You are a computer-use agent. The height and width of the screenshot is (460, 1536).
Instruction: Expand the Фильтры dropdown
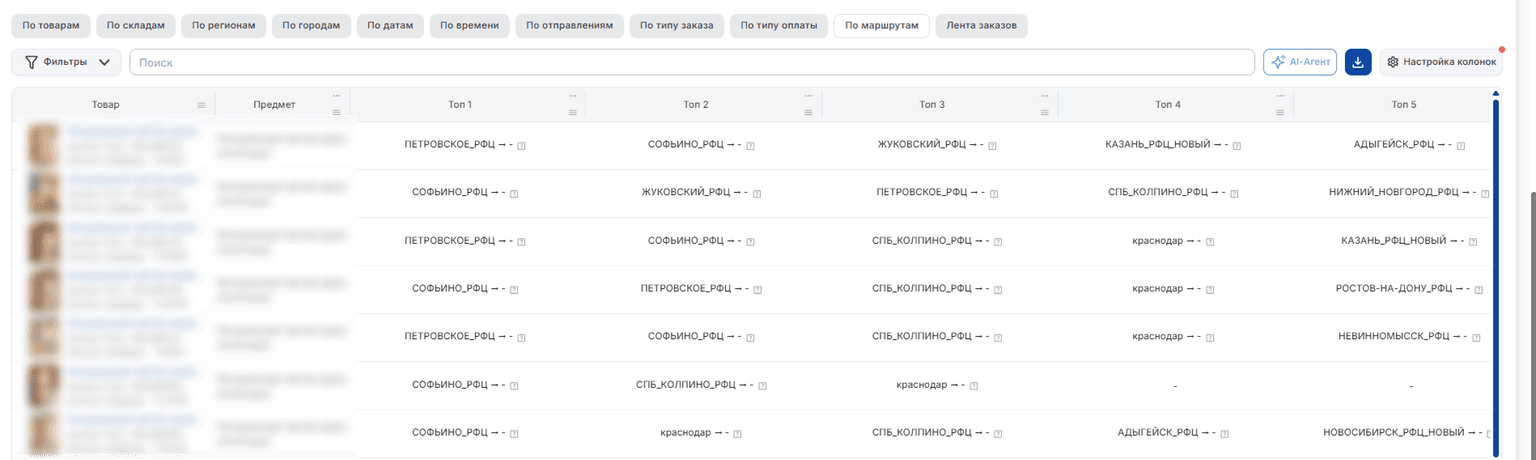67,62
